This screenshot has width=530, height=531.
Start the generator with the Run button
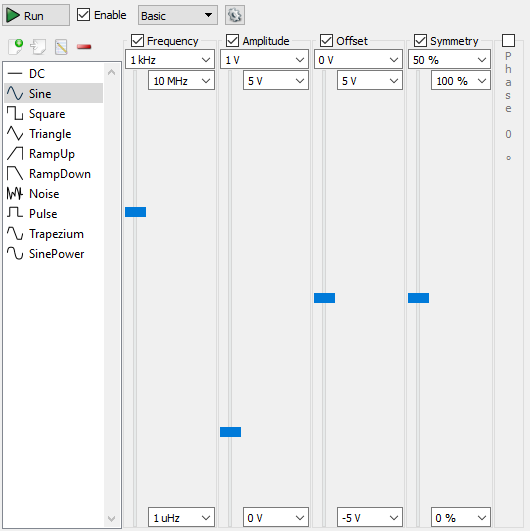coord(36,15)
